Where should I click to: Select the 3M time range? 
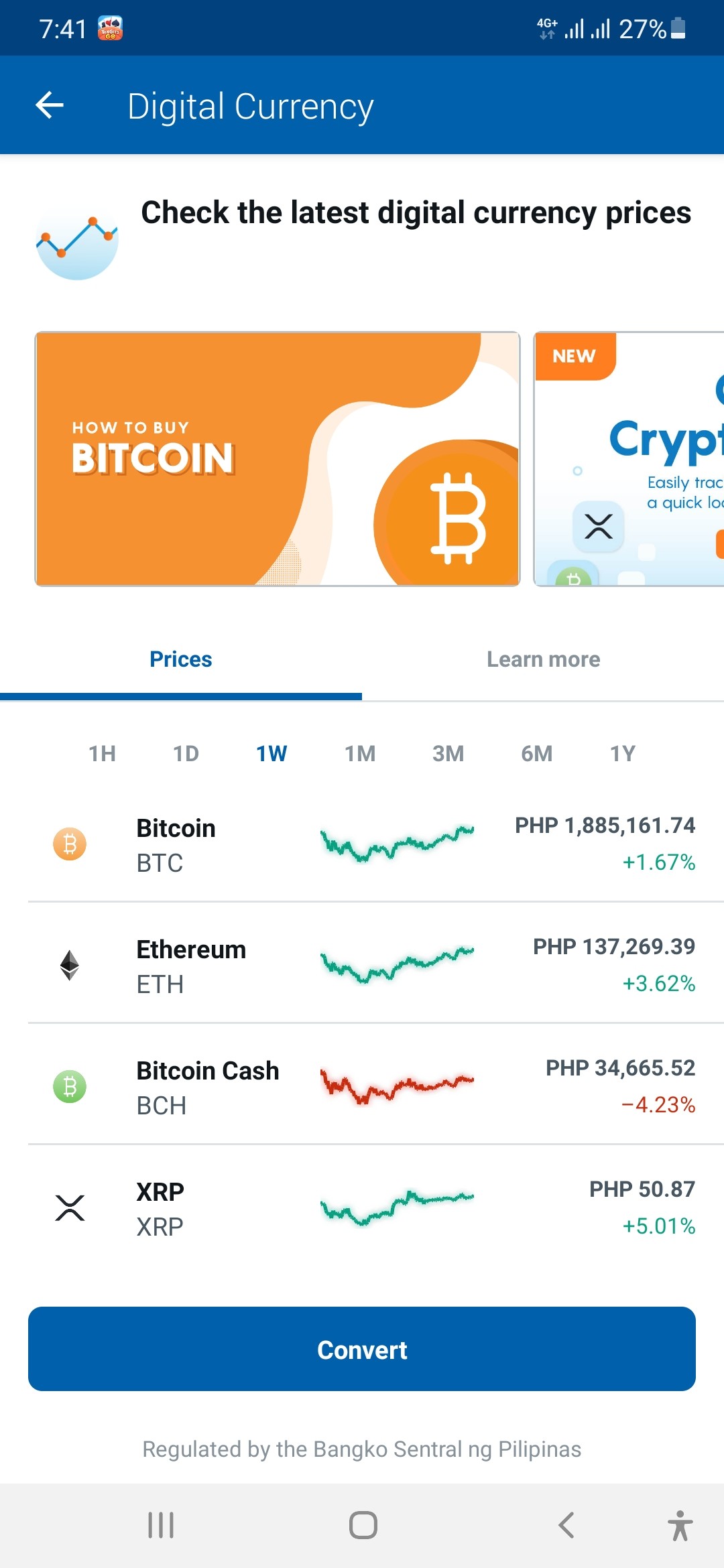(448, 754)
